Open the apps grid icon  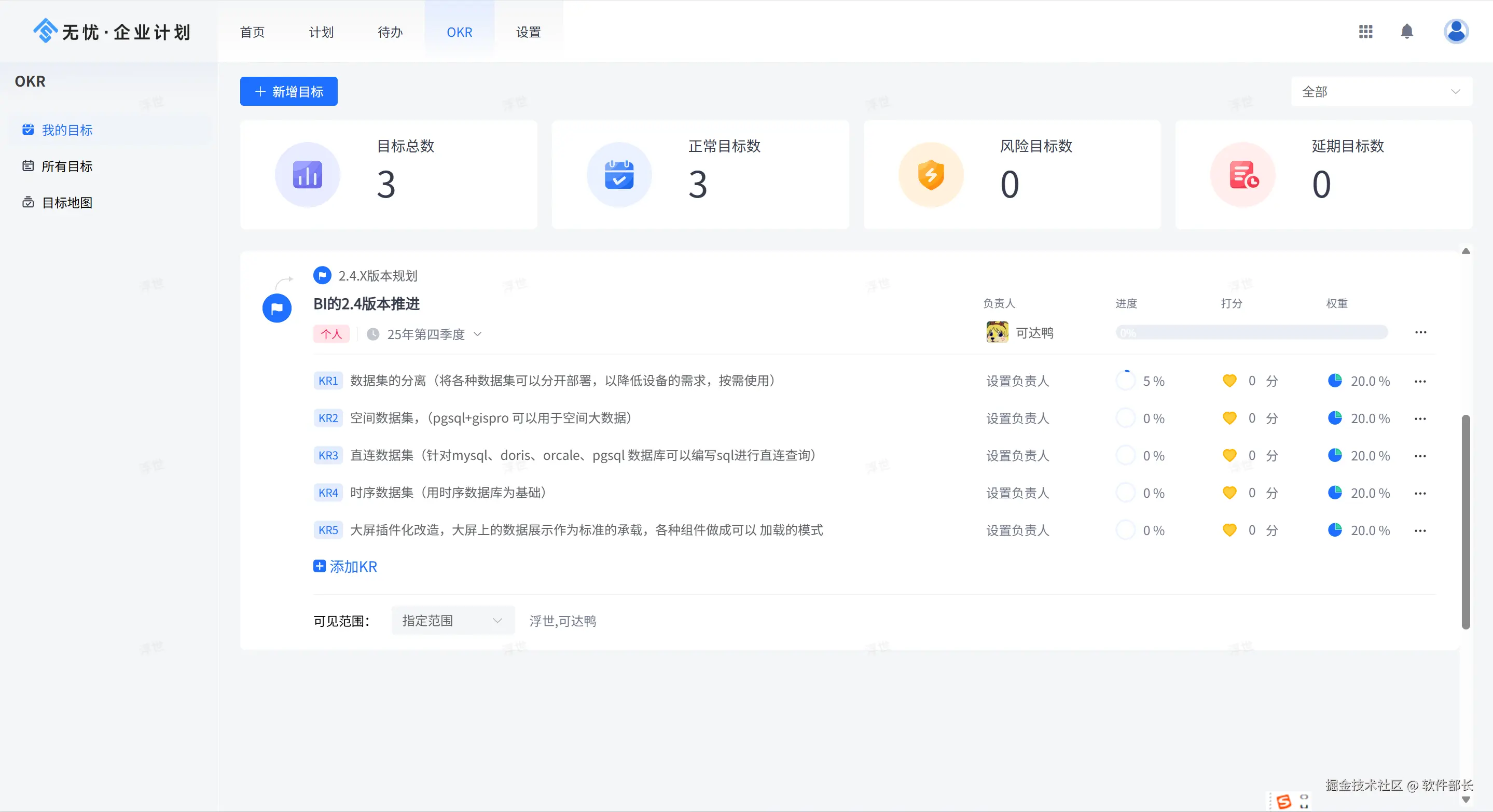pos(1365,31)
